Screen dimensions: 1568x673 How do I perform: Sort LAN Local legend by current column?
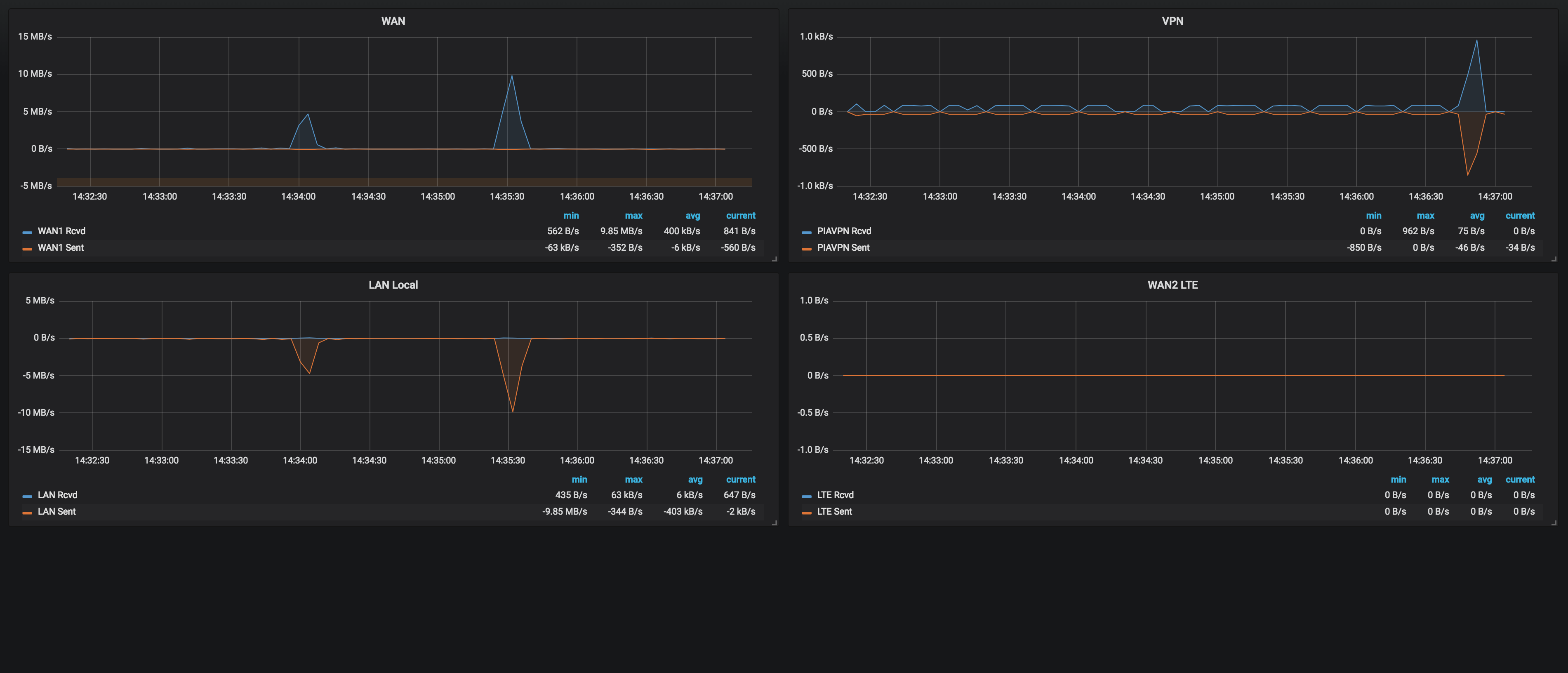pyautogui.click(x=740, y=480)
